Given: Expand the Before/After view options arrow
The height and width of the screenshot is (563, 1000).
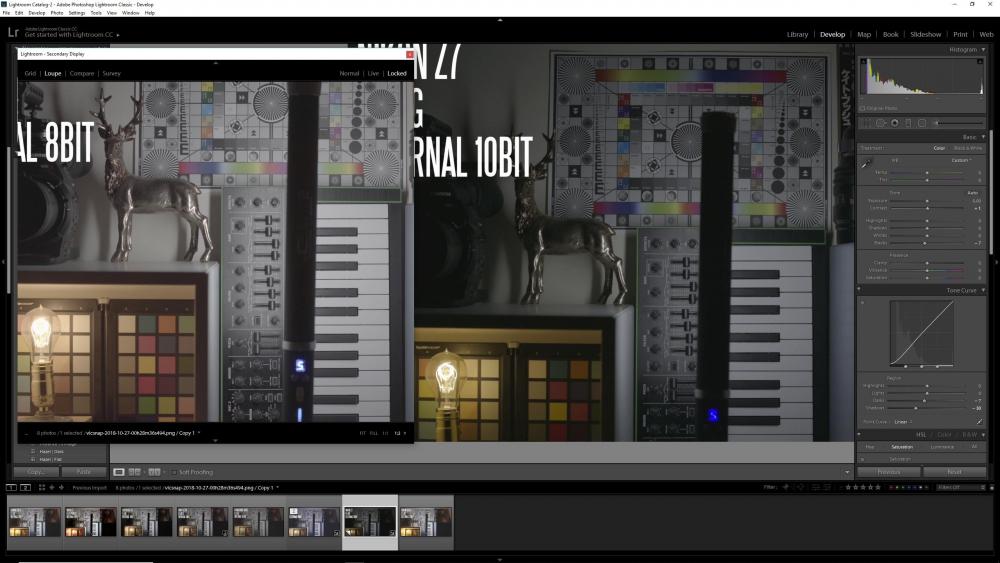Looking at the screenshot, I should 164,472.
